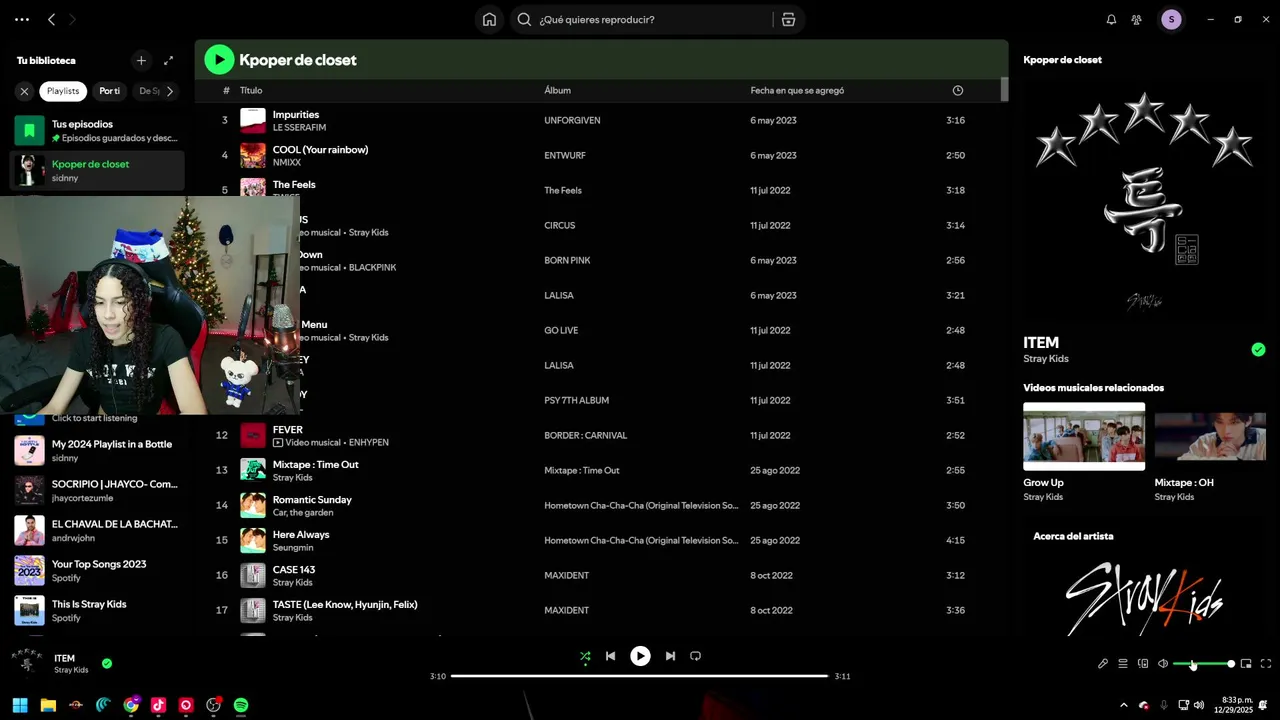Viewport: 1280px width, 720px height.
Task: Select the Por ti filter chip
Action: click(x=109, y=91)
